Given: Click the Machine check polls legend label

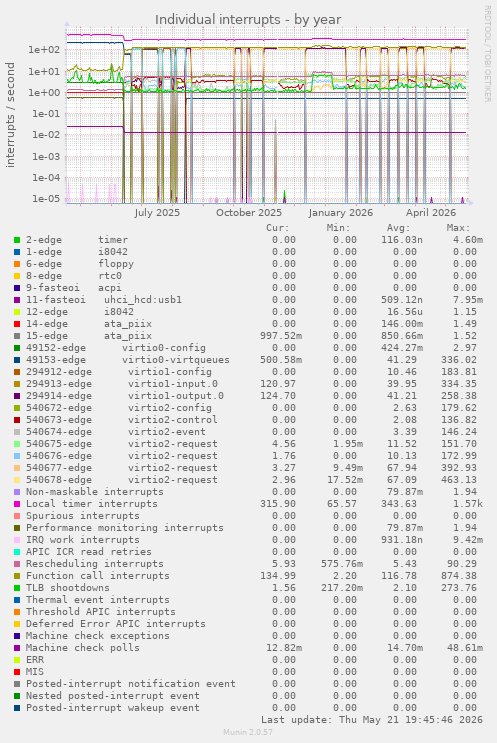Looking at the screenshot, I should pyautogui.click(x=83, y=648).
